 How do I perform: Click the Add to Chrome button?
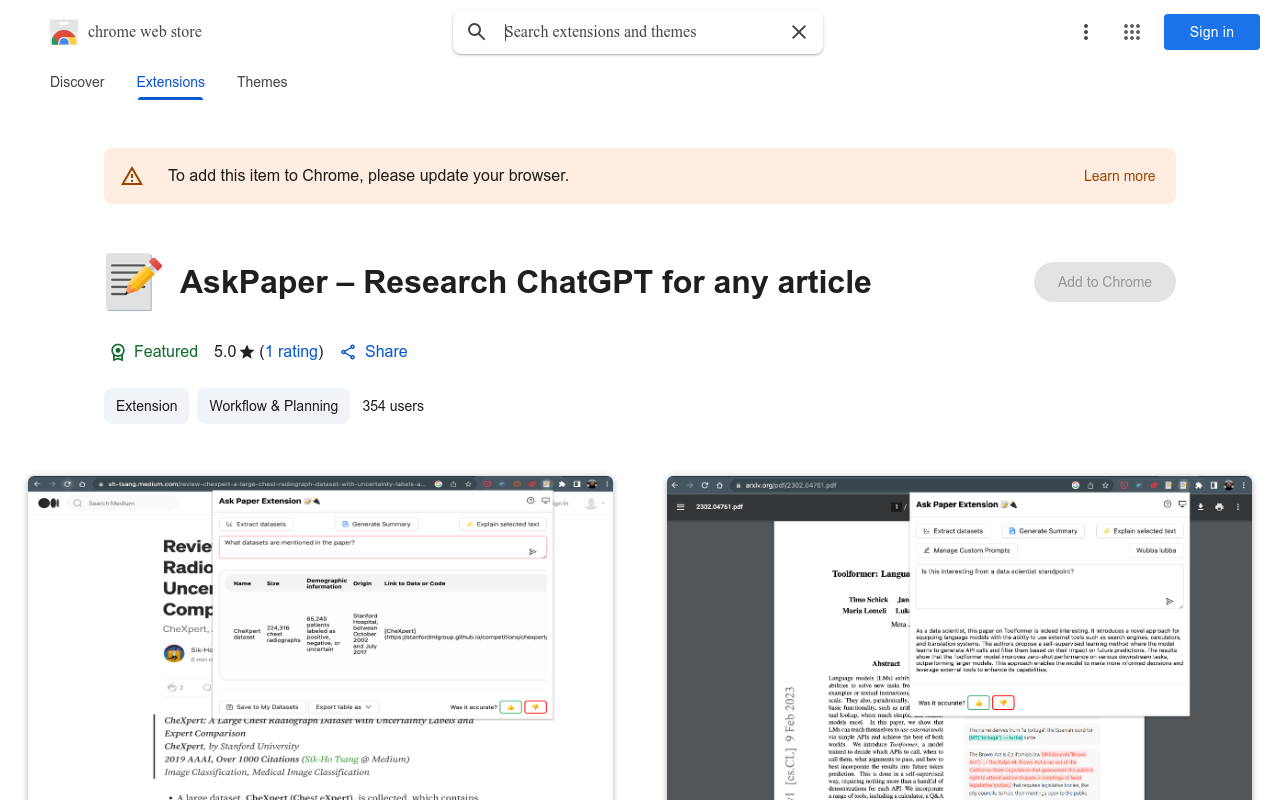click(1105, 282)
